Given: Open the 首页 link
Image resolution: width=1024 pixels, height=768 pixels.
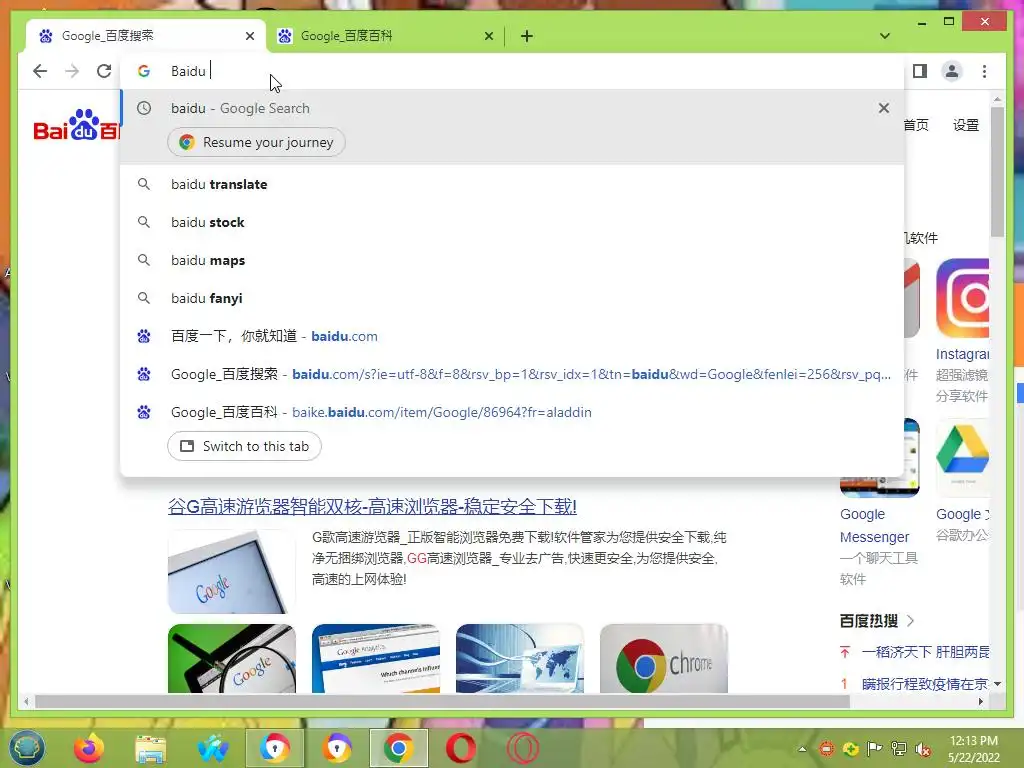Looking at the screenshot, I should tap(916, 125).
